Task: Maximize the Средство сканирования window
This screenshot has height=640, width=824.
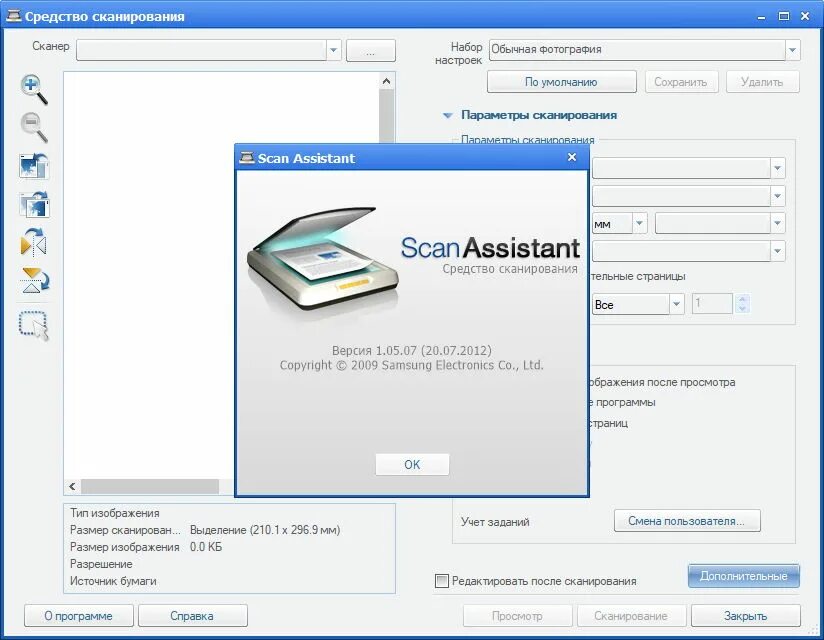Action: (784, 16)
